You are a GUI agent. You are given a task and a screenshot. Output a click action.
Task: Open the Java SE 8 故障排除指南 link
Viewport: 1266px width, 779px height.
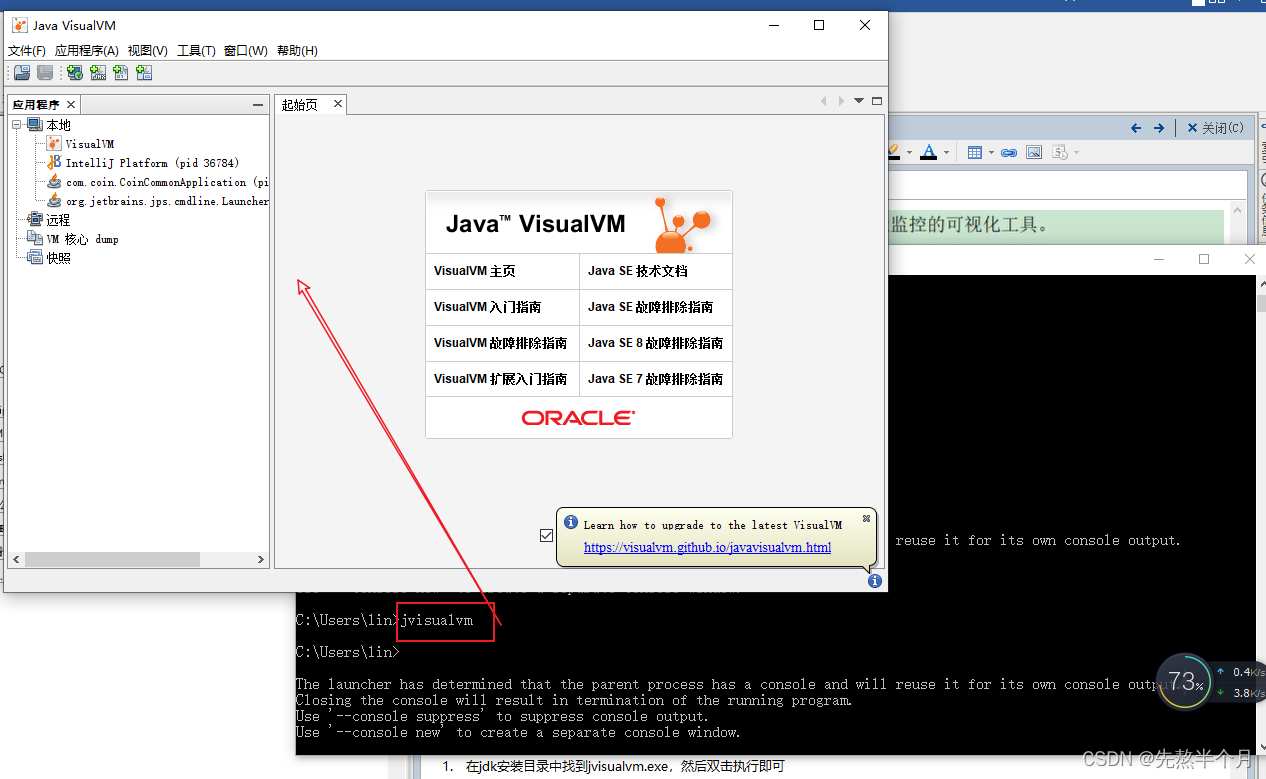pyautogui.click(x=655, y=343)
